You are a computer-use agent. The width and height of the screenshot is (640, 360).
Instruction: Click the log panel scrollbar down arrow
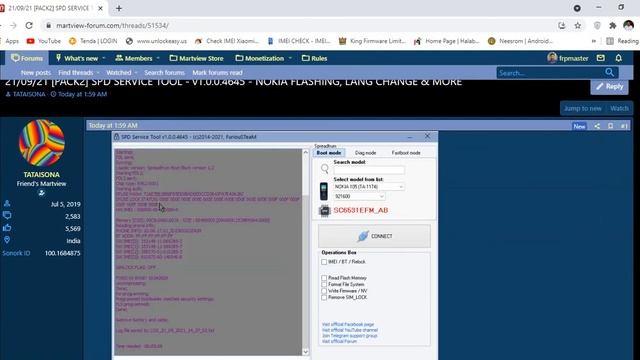click(x=305, y=351)
